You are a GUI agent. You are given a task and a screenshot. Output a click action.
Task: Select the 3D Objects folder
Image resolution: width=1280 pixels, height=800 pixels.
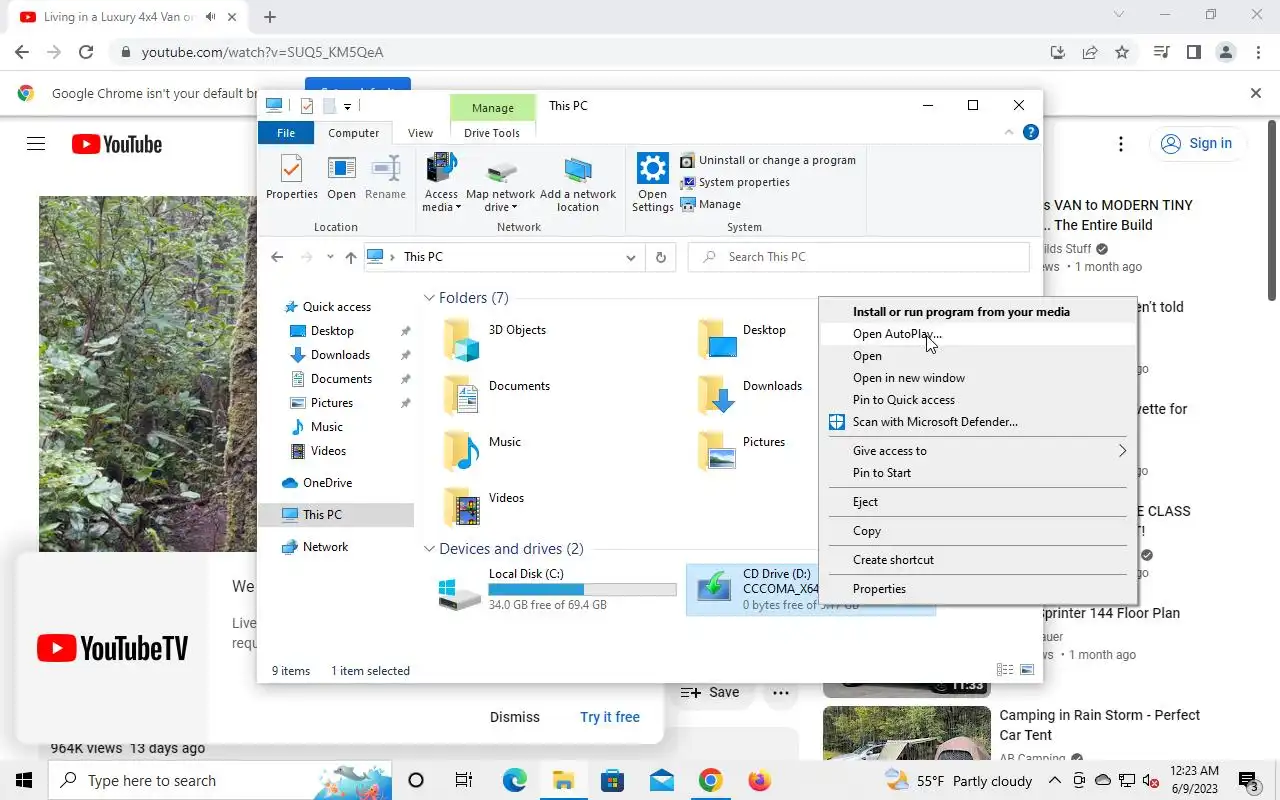click(x=495, y=339)
